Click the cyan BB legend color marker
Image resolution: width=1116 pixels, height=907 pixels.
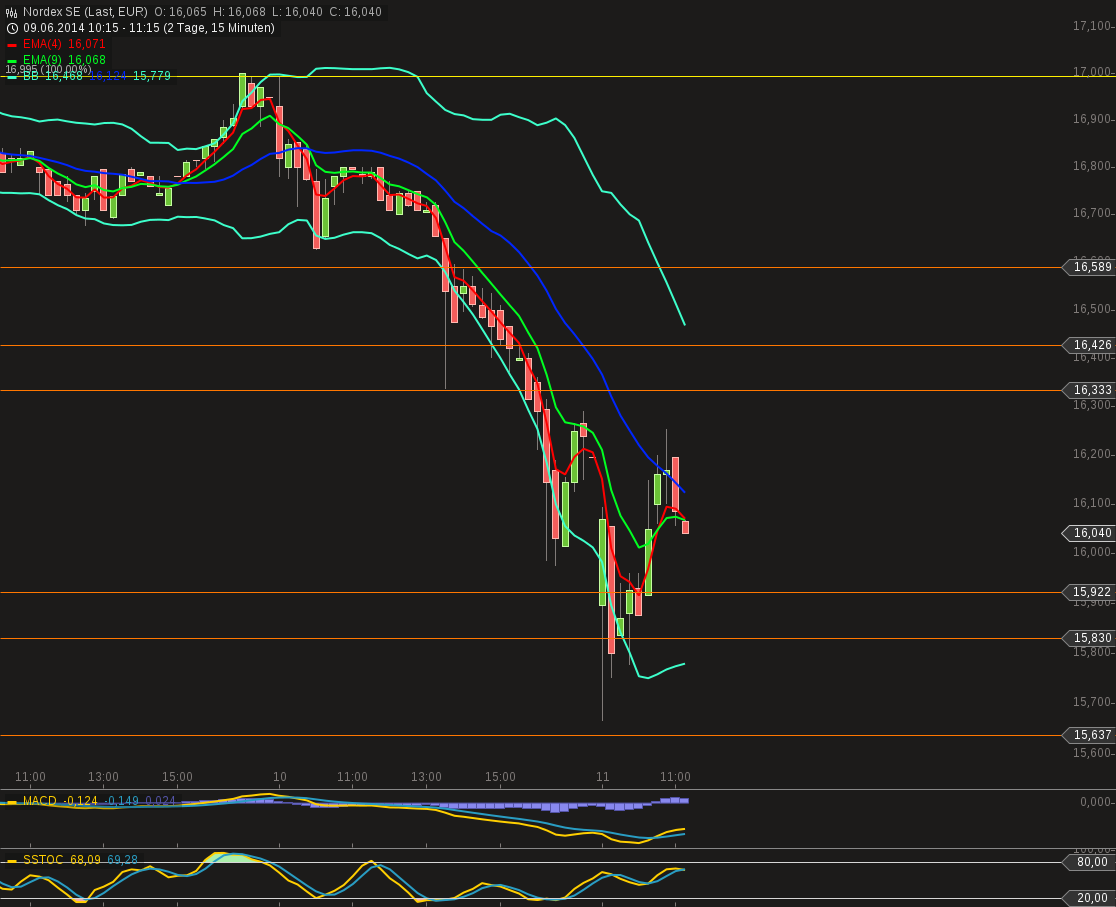11,77
